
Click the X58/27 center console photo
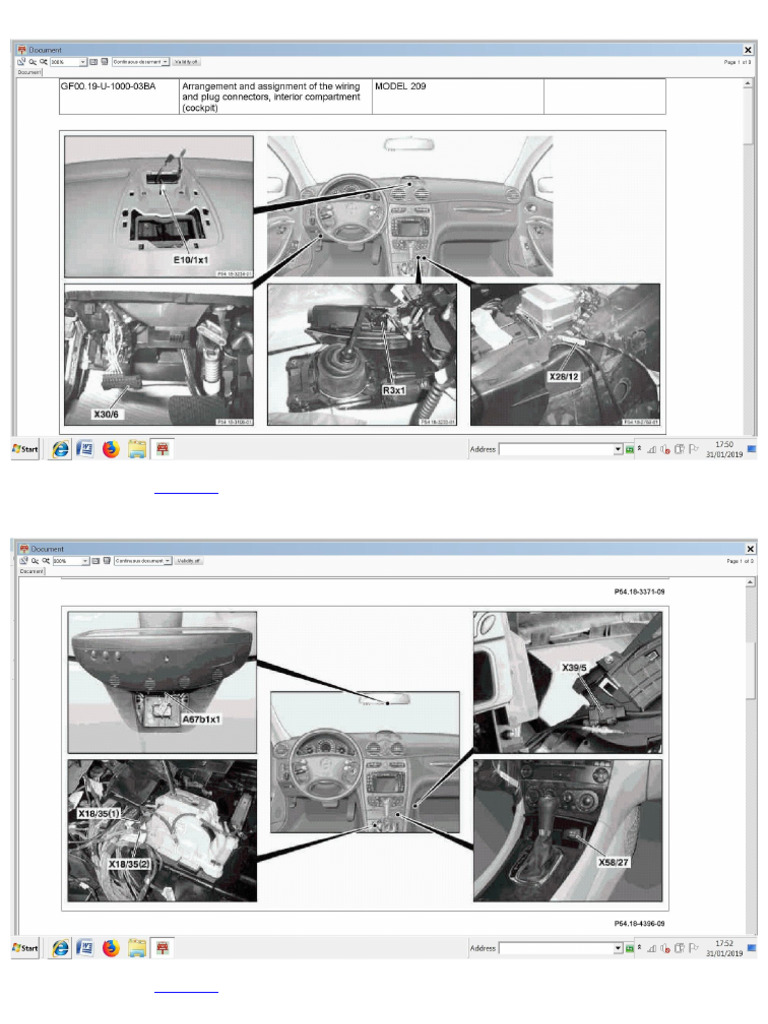pyautogui.click(x=568, y=830)
